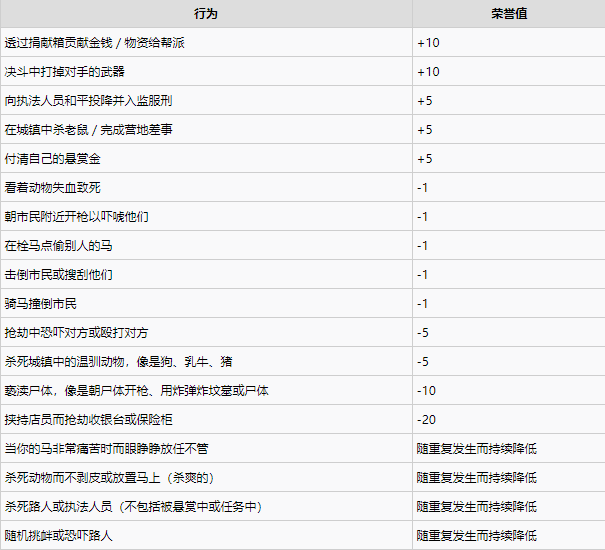This screenshot has height=550, width=605.
Task: Select the text '看着动物失血致死'
Action: 52,188
